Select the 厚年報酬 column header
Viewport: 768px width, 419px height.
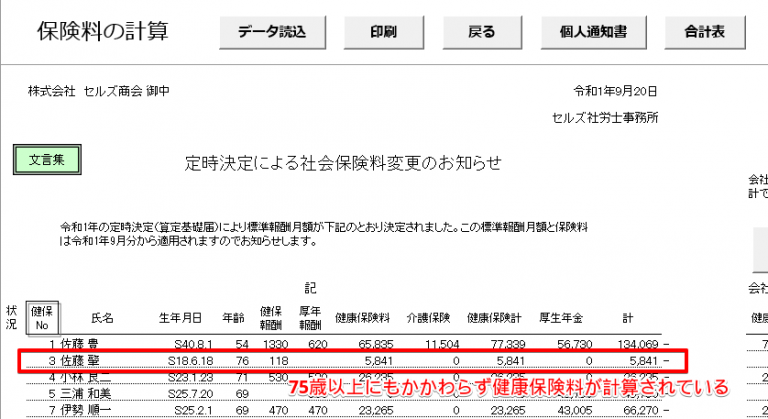click(x=310, y=318)
